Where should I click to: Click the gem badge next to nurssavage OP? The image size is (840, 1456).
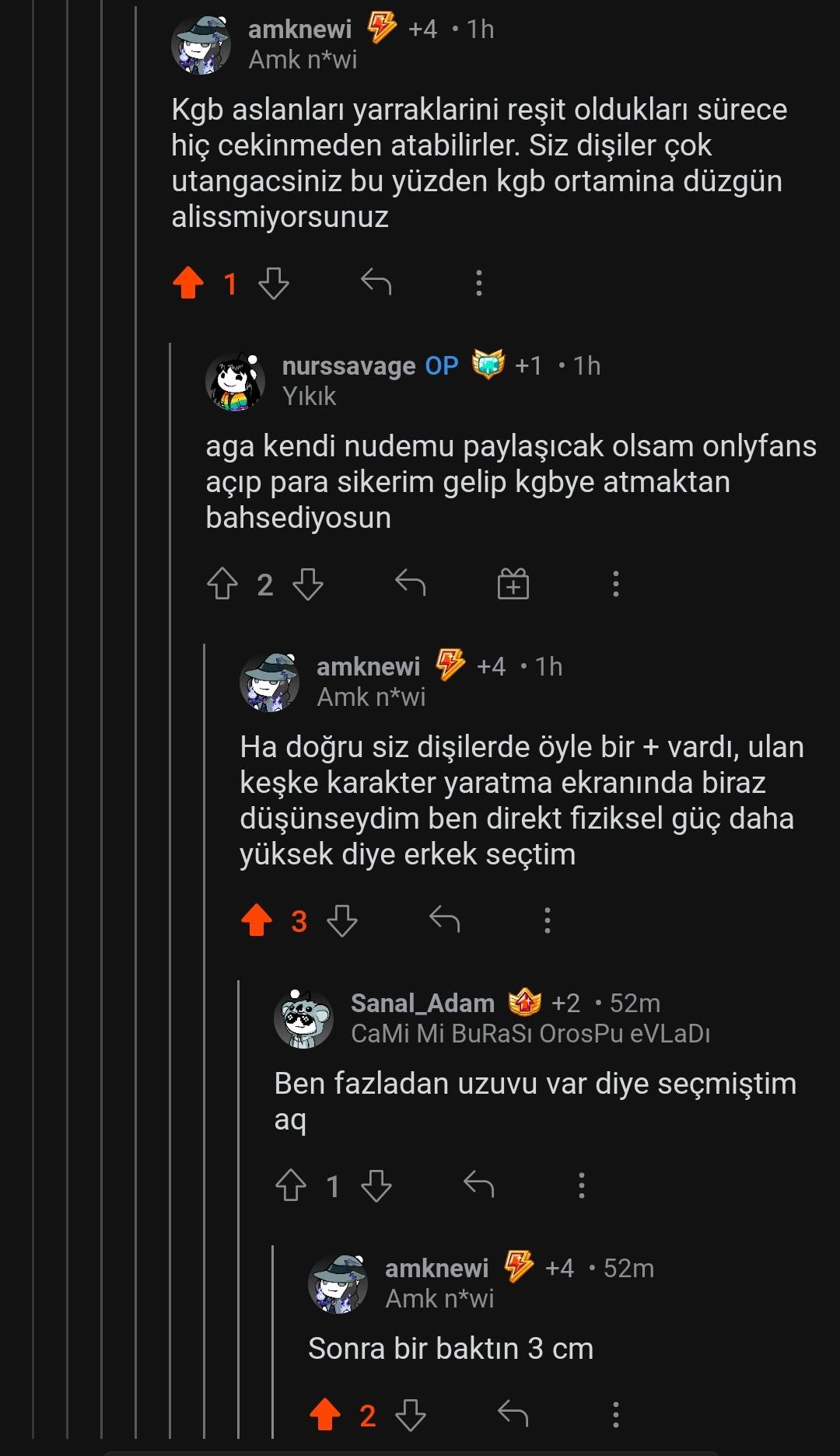(x=488, y=365)
